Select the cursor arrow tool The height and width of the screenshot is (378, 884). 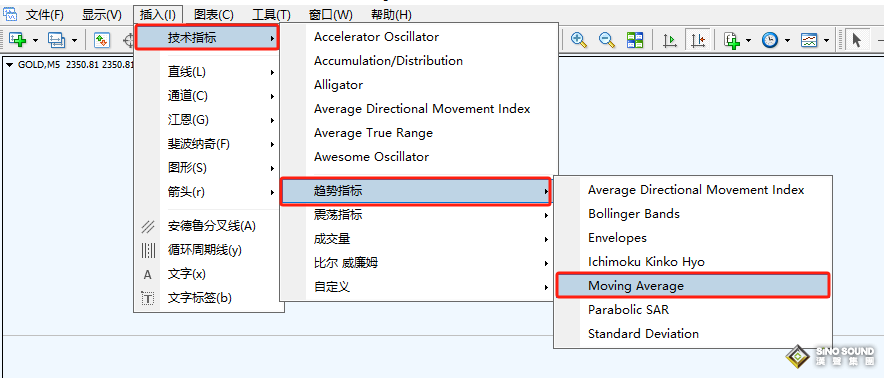pos(857,40)
